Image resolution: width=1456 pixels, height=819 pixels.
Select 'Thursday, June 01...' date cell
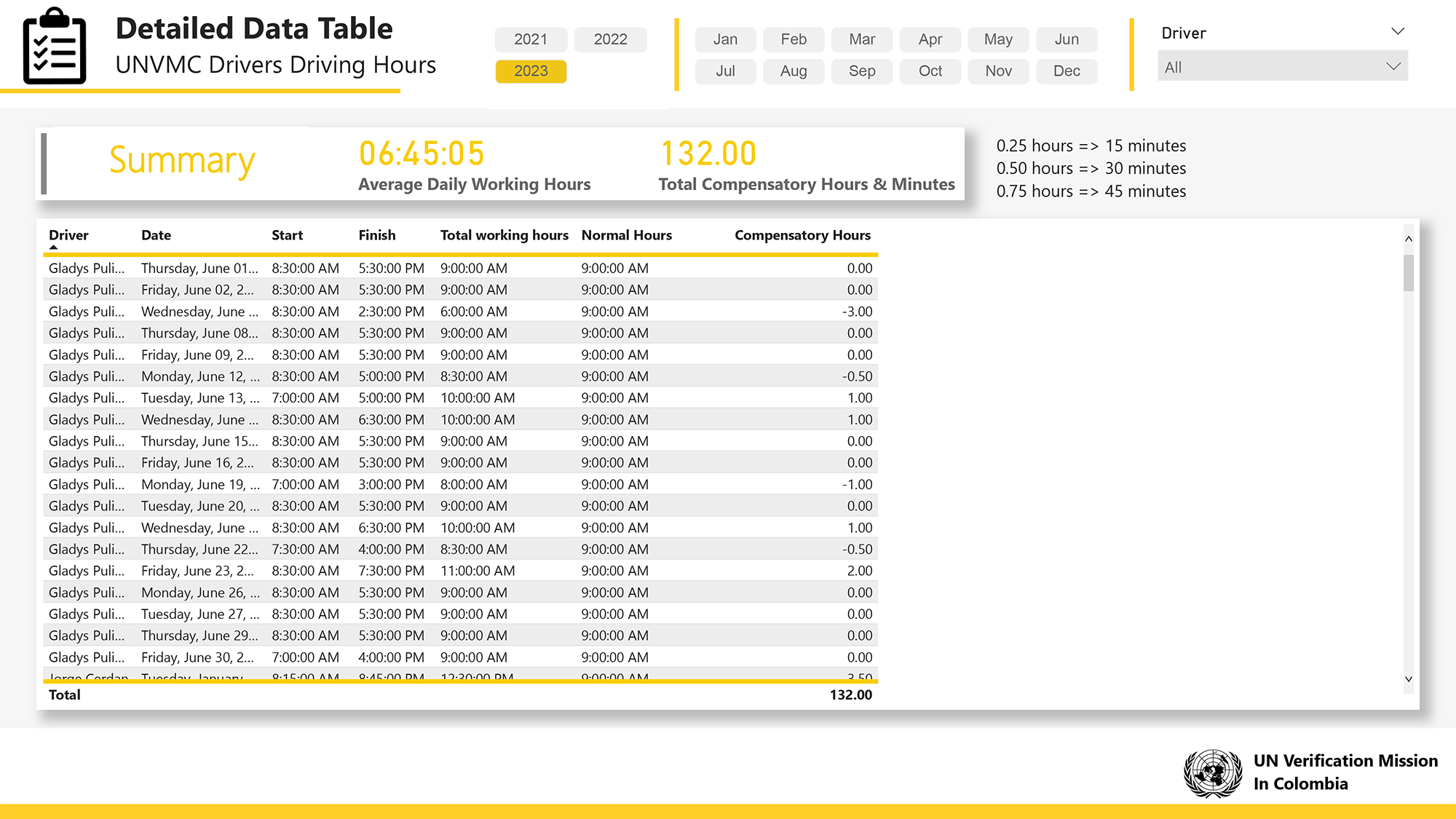tap(199, 268)
